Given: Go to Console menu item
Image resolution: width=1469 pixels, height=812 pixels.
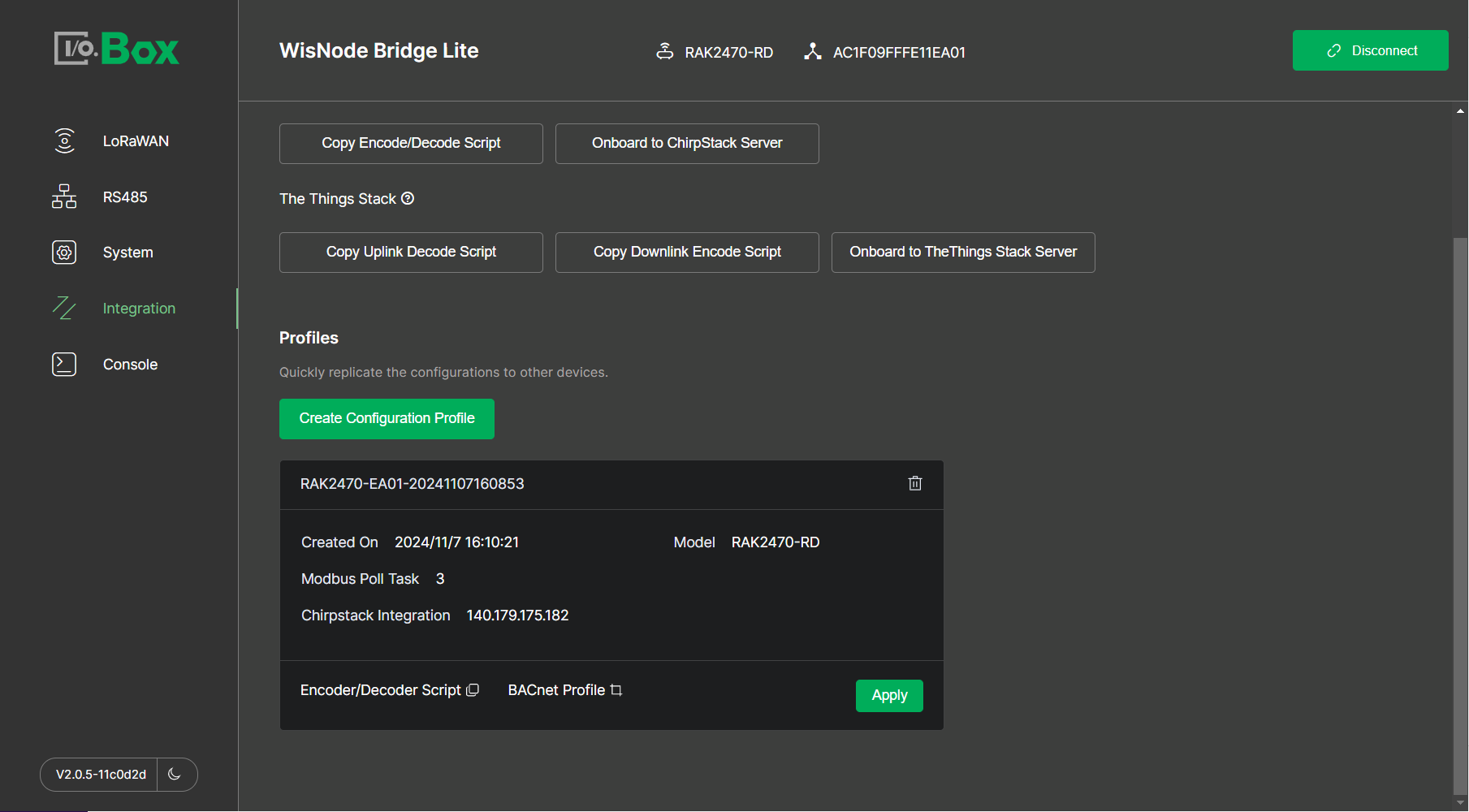Looking at the screenshot, I should pos(130,365).
